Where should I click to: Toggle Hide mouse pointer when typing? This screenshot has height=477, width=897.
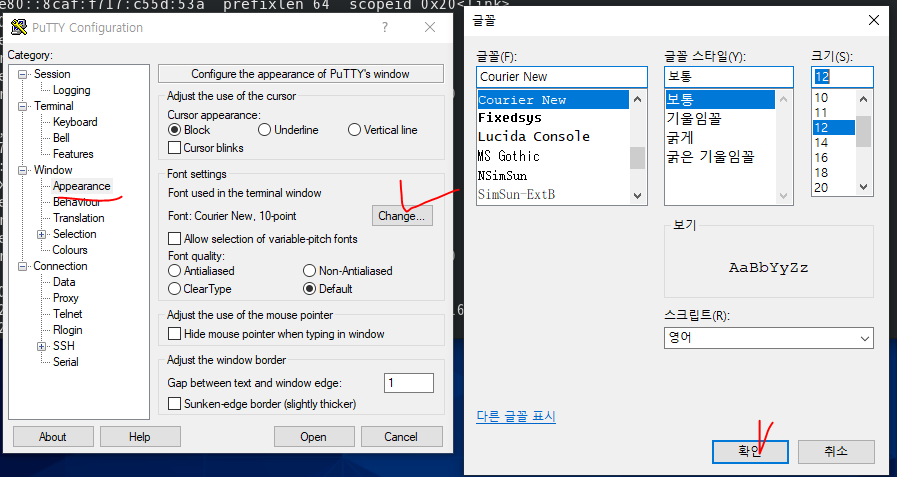[x=174, y=333]
